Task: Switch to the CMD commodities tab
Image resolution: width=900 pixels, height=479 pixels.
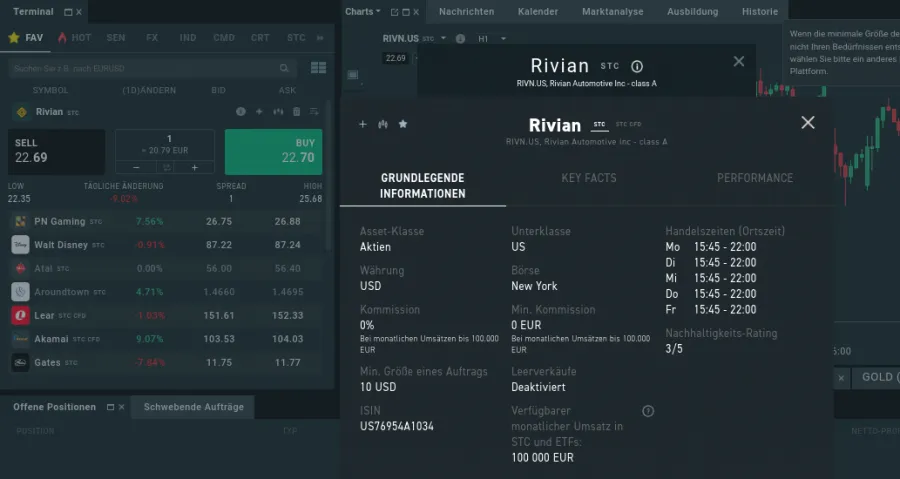Action: pos(224,38)
